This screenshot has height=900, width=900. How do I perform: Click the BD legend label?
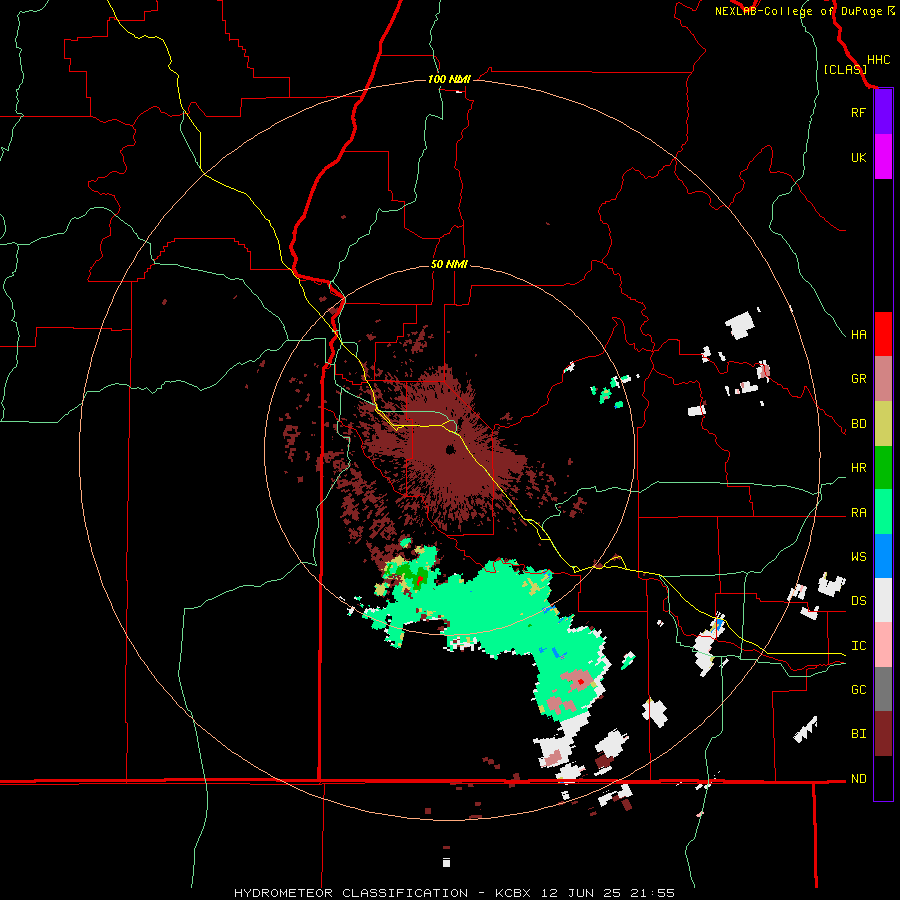click(x=858, y=424)
